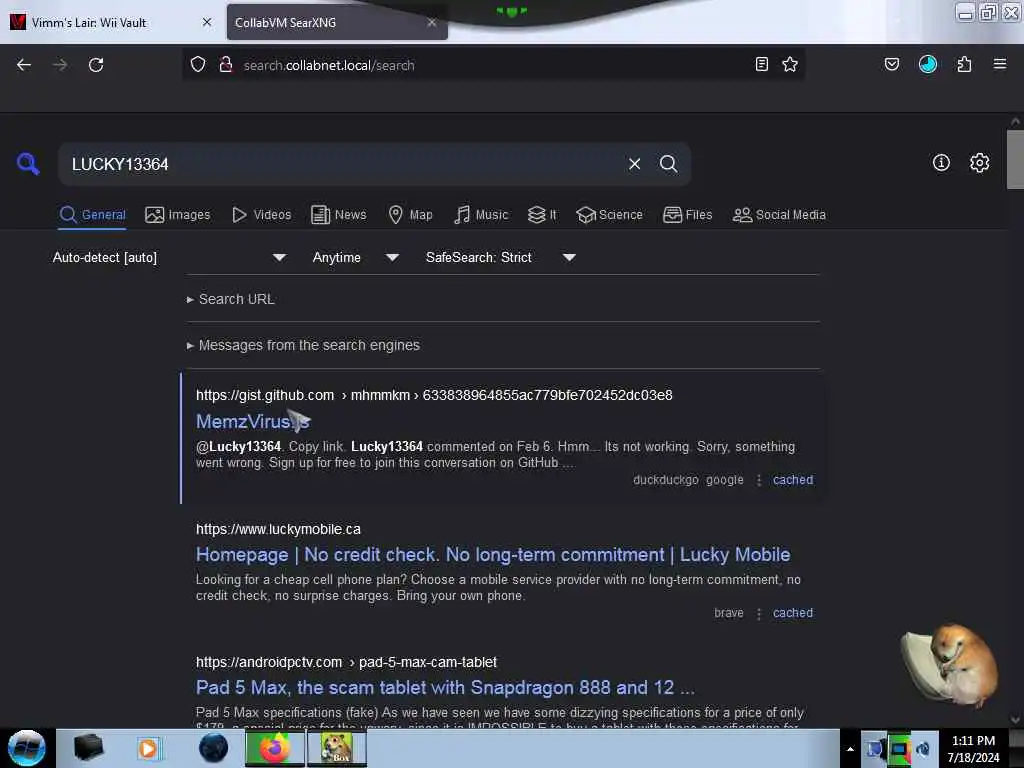Click the androidpctv.com result URL
Viewport: 1024px width, 768px height.
pos(346,662)
